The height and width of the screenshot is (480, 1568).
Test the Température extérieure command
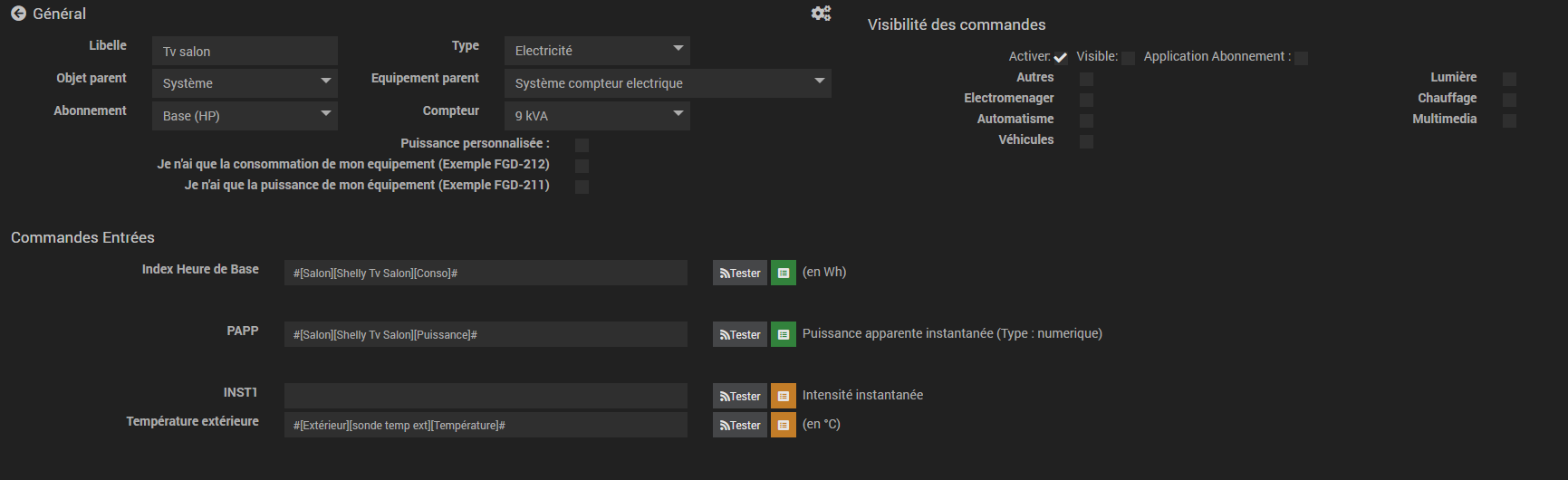pyautogui.click(x=739, y=425)
